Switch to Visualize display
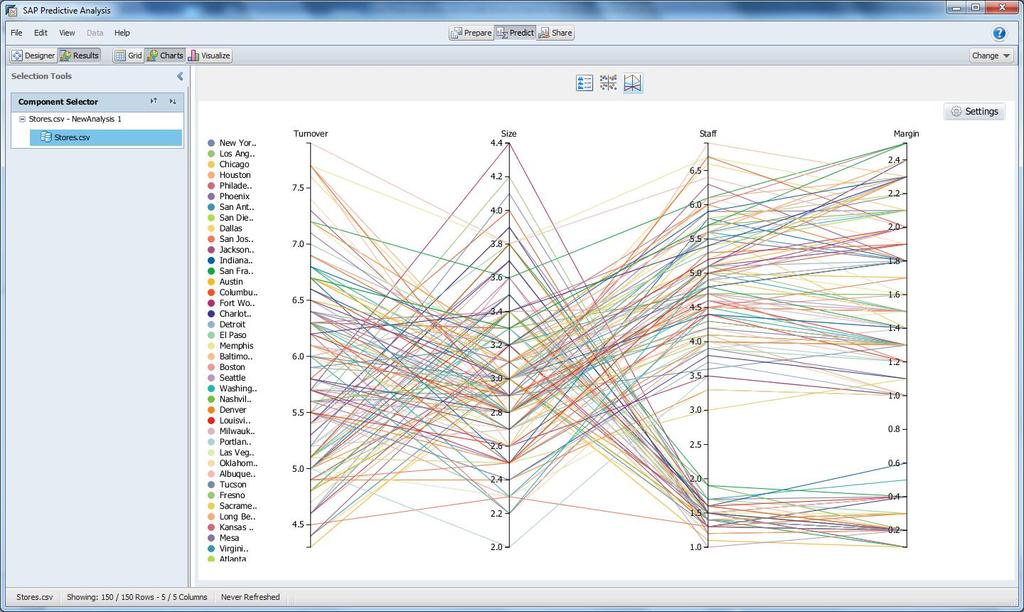Image resolution: width=1024 pixels, height=612 pixels. click(209, 56)
